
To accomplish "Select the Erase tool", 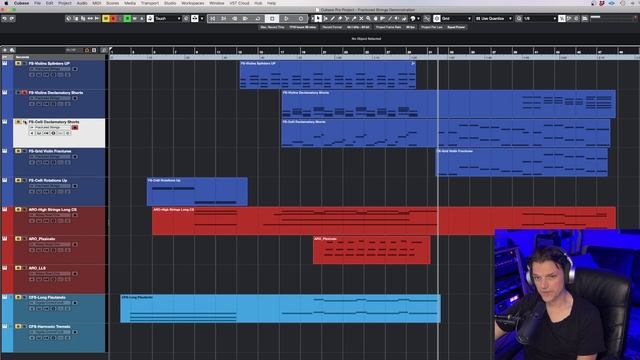I will 340,18.
